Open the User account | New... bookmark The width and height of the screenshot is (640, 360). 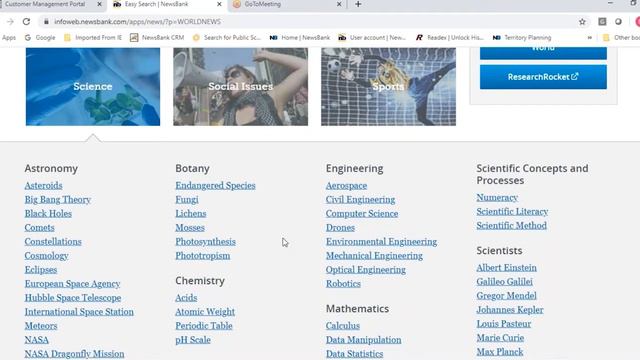pos(372,38)
